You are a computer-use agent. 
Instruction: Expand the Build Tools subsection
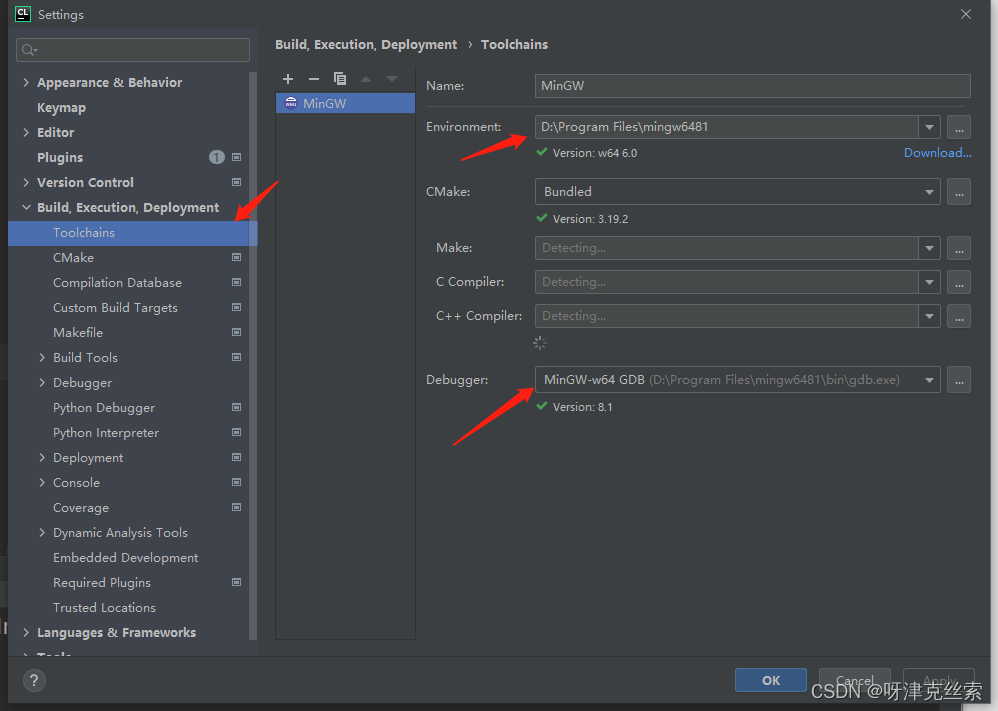pyautogui.click(x=42, y=357)
